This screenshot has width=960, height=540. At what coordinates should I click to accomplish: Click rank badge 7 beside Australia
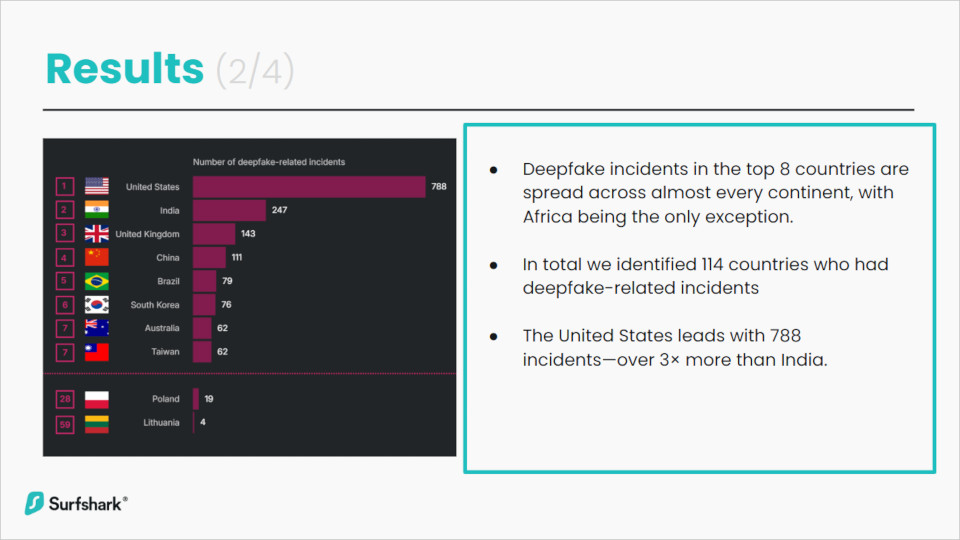(65, 328)
